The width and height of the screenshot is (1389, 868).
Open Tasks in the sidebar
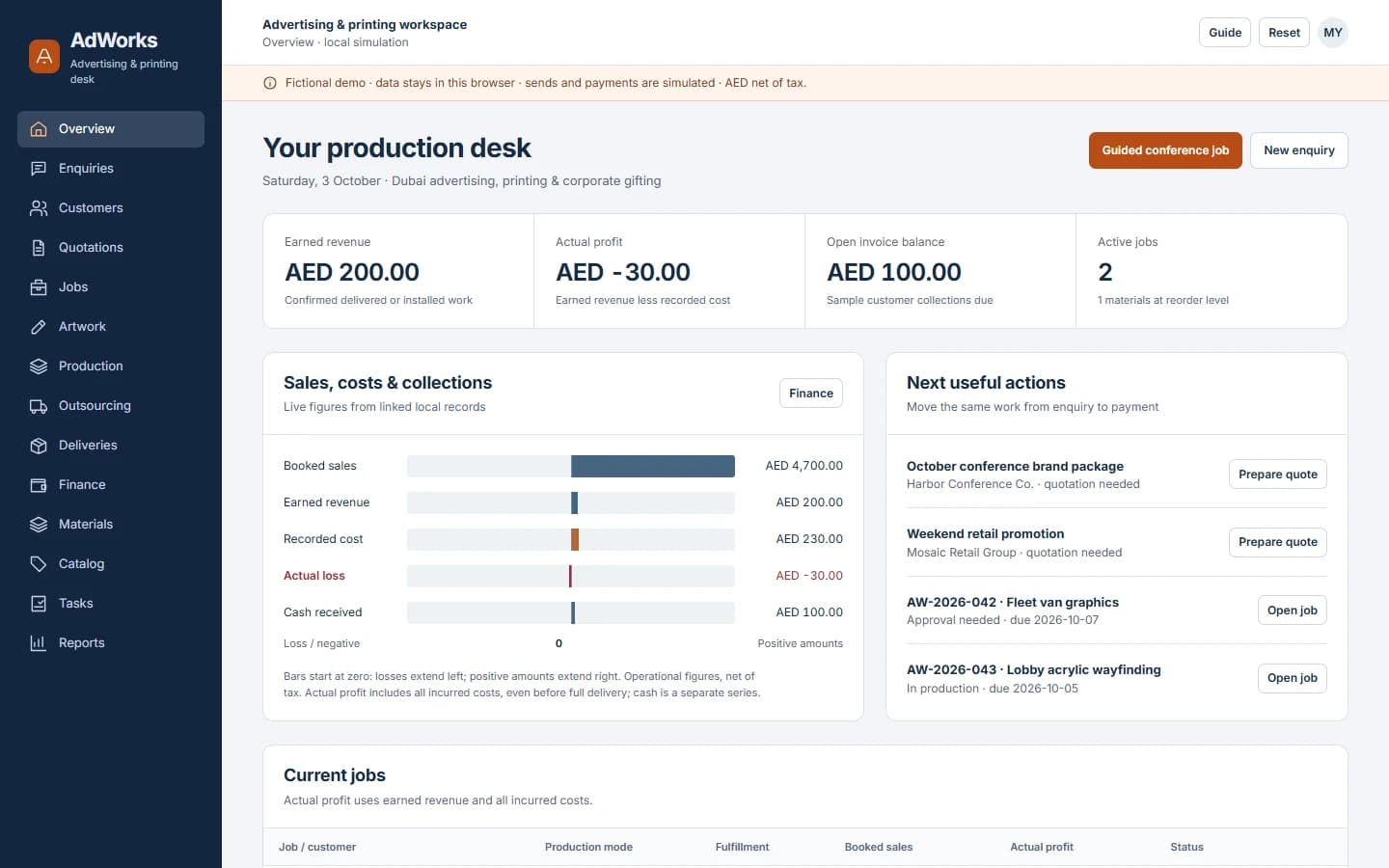tap(111, 604)
